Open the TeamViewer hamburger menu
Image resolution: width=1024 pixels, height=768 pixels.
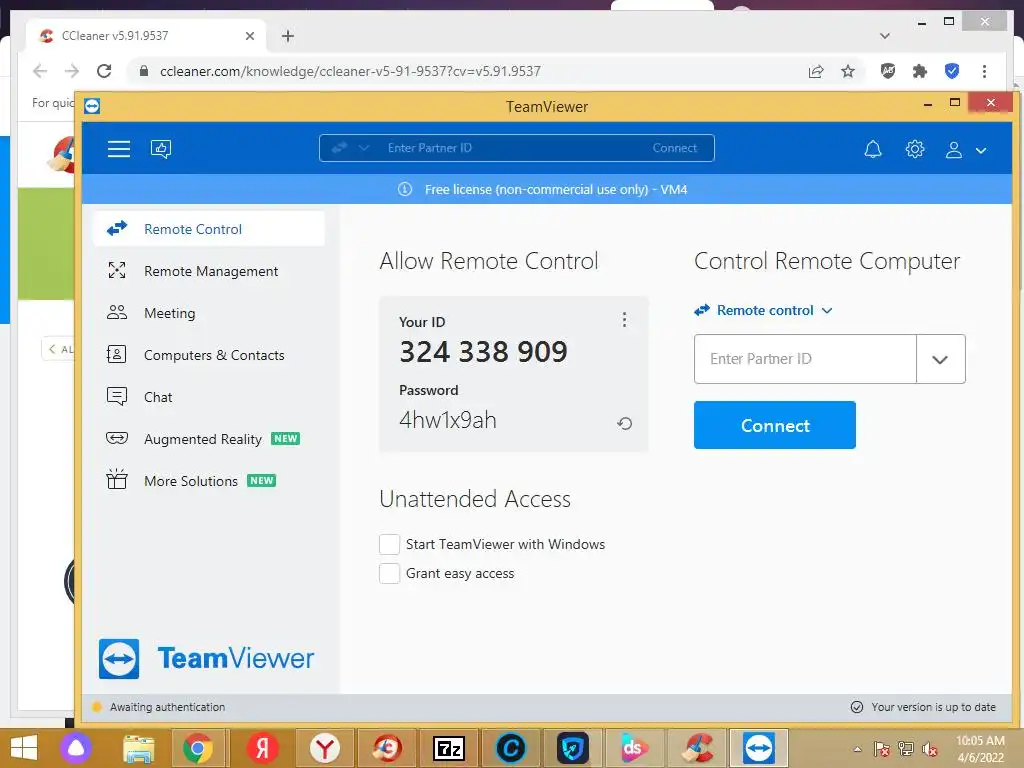tap(118, 149)
